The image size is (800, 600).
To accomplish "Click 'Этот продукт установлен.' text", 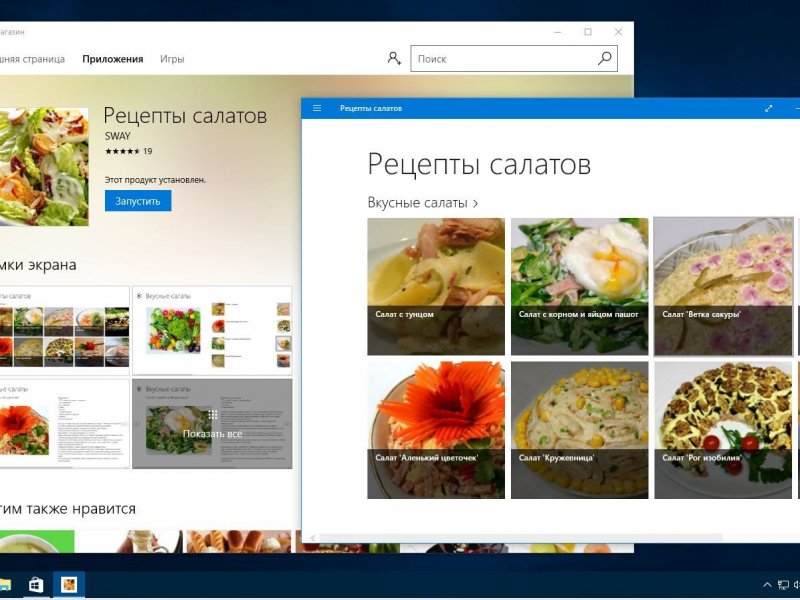I will tap(155, 180).
